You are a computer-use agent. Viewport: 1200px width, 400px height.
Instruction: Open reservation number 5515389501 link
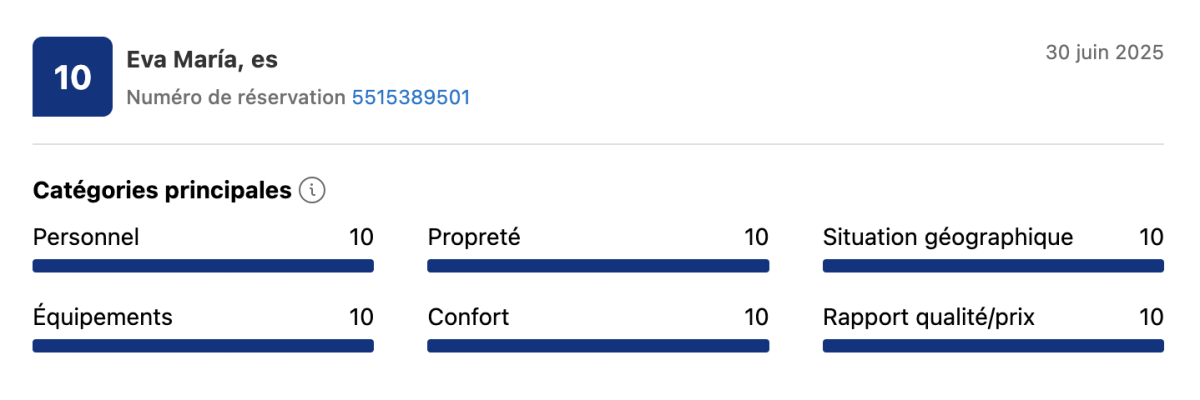[410, 97]
